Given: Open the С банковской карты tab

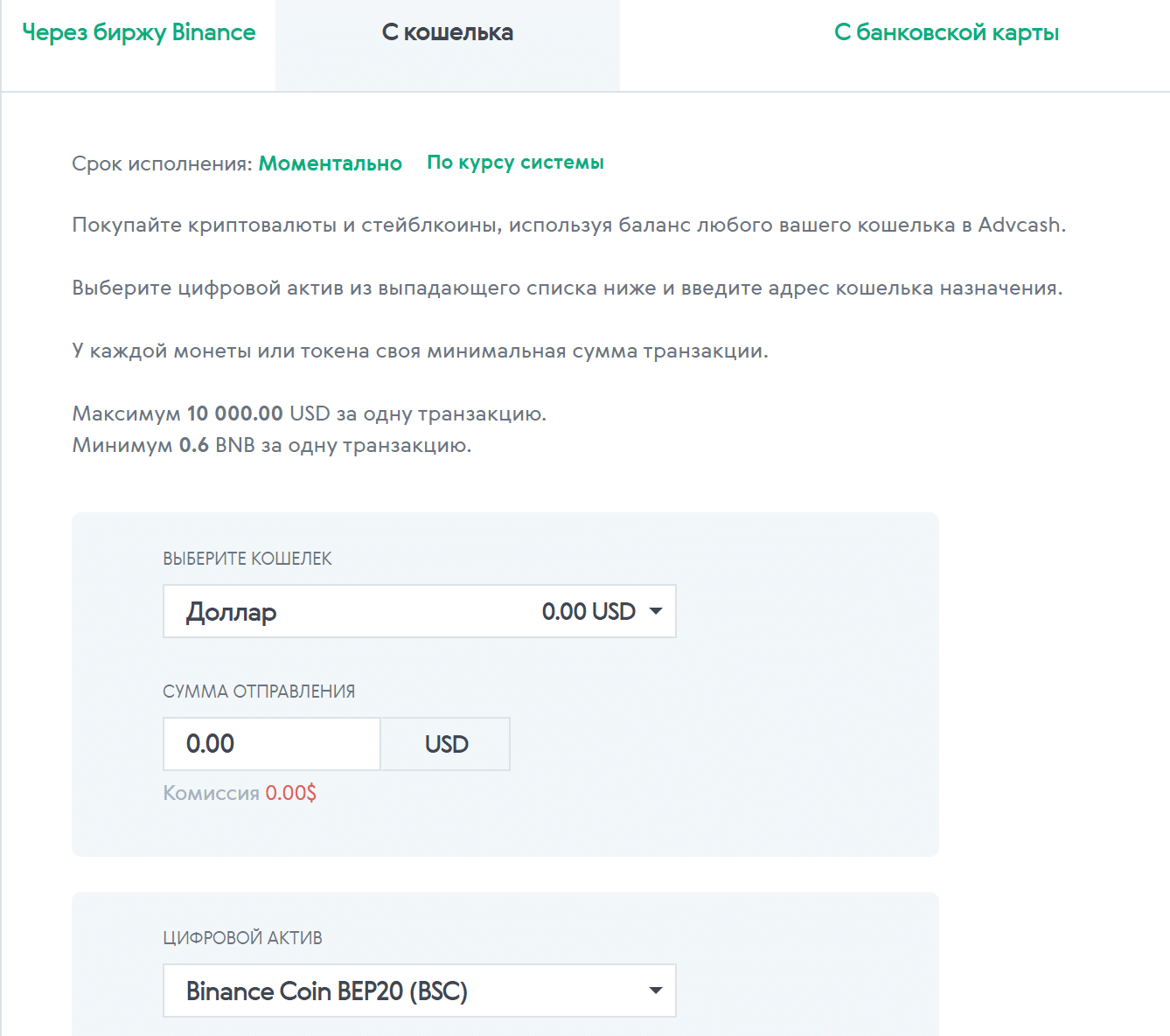Looking at the screenshot, I should pyautogui.click(x=946, y=33).
